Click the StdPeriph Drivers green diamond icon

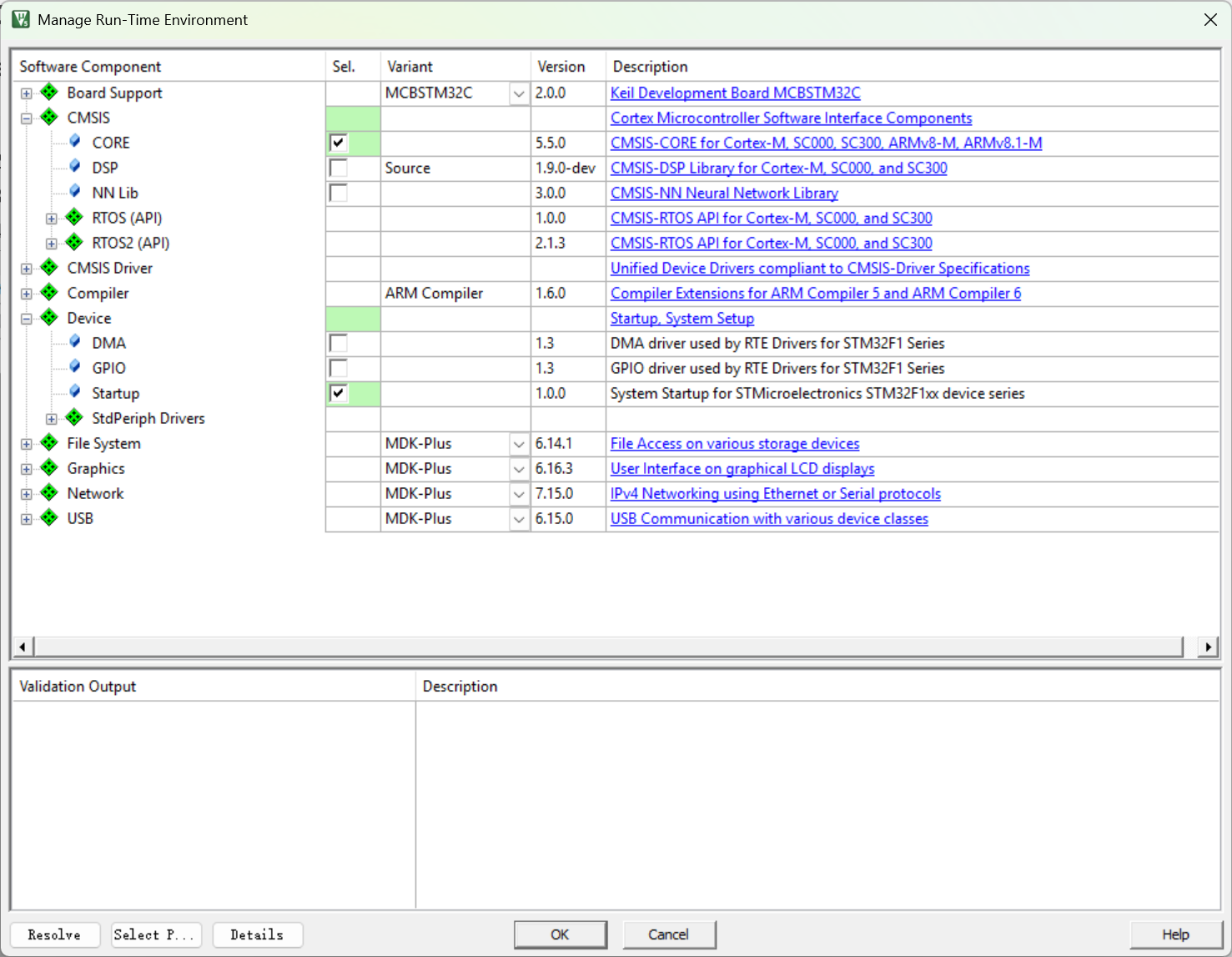pyautogui.click(x=75, y=417)
